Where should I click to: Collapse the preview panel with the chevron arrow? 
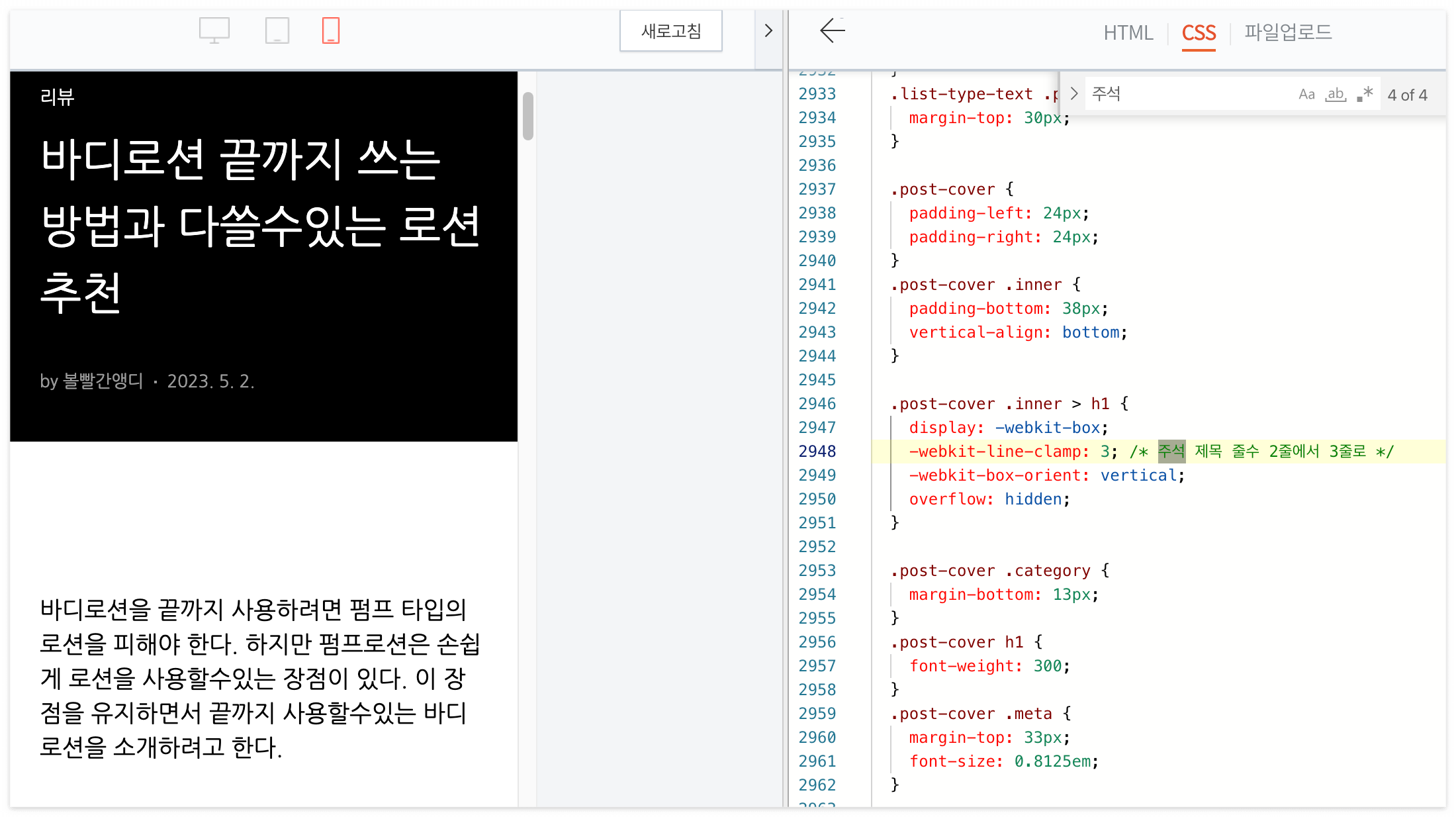click(x=768, y=31)
